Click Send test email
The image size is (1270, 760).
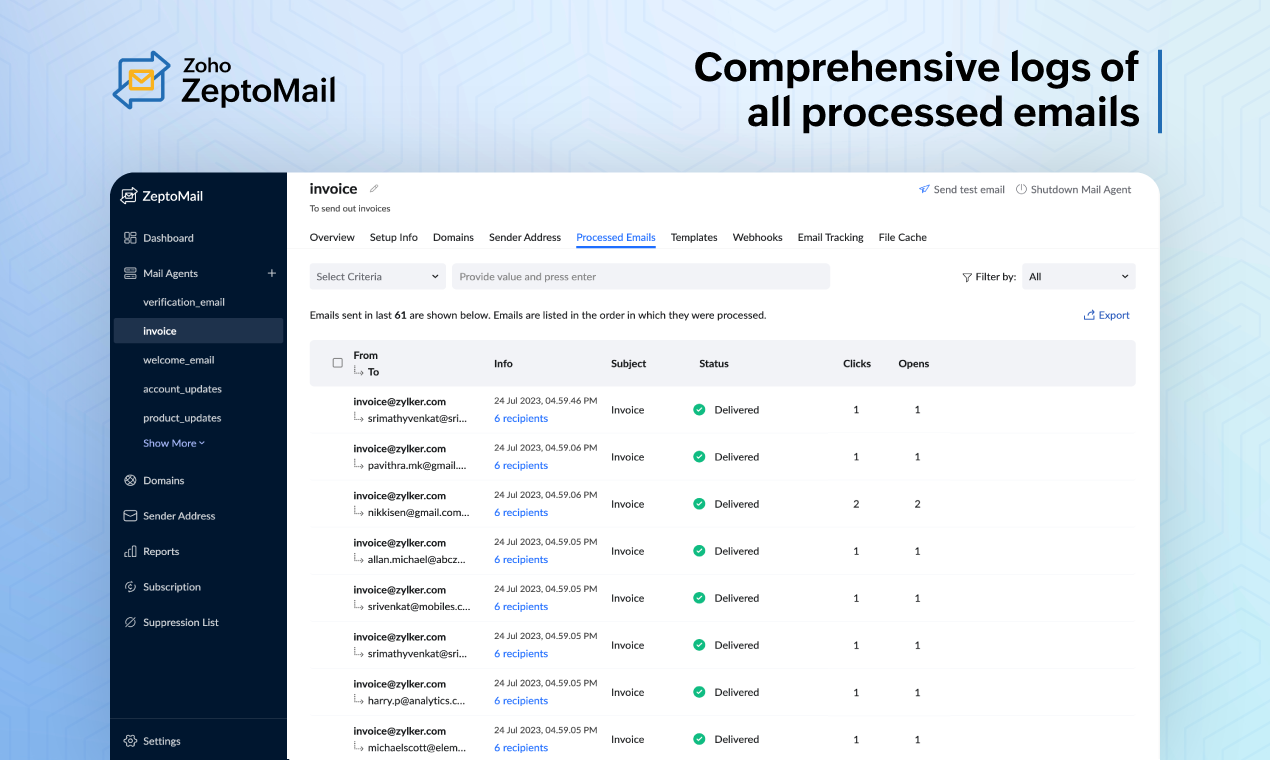961,188
